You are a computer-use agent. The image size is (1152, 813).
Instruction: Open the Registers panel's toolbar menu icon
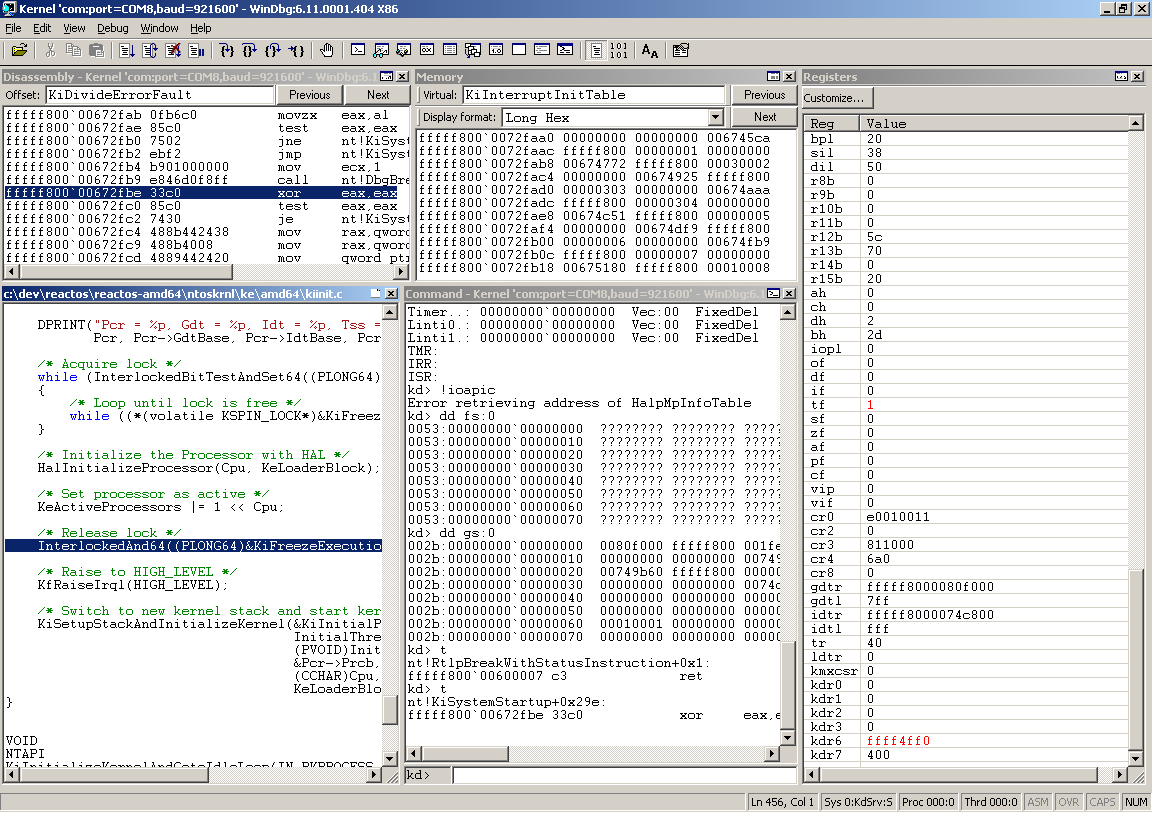pos(1122,77)
